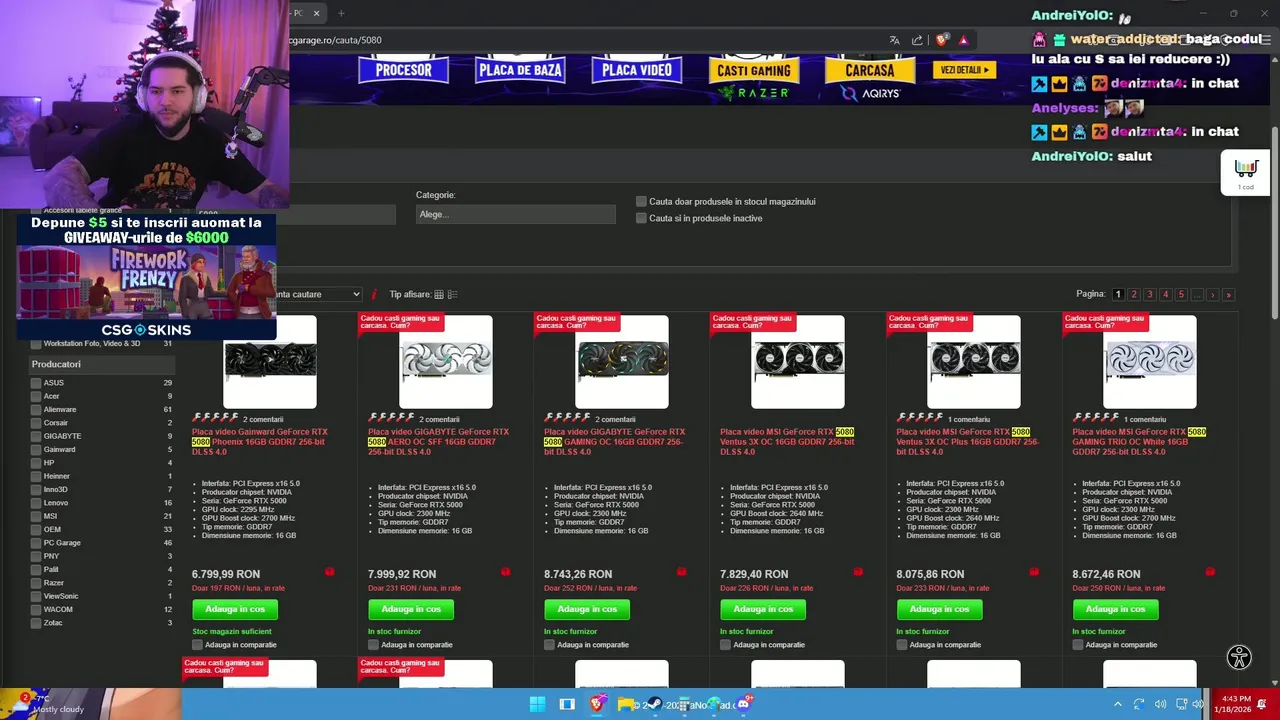The image size is (1280, 720).
Task: Add MSI GAMING TRIO OC White wishlist heart
Action: 1209,572
